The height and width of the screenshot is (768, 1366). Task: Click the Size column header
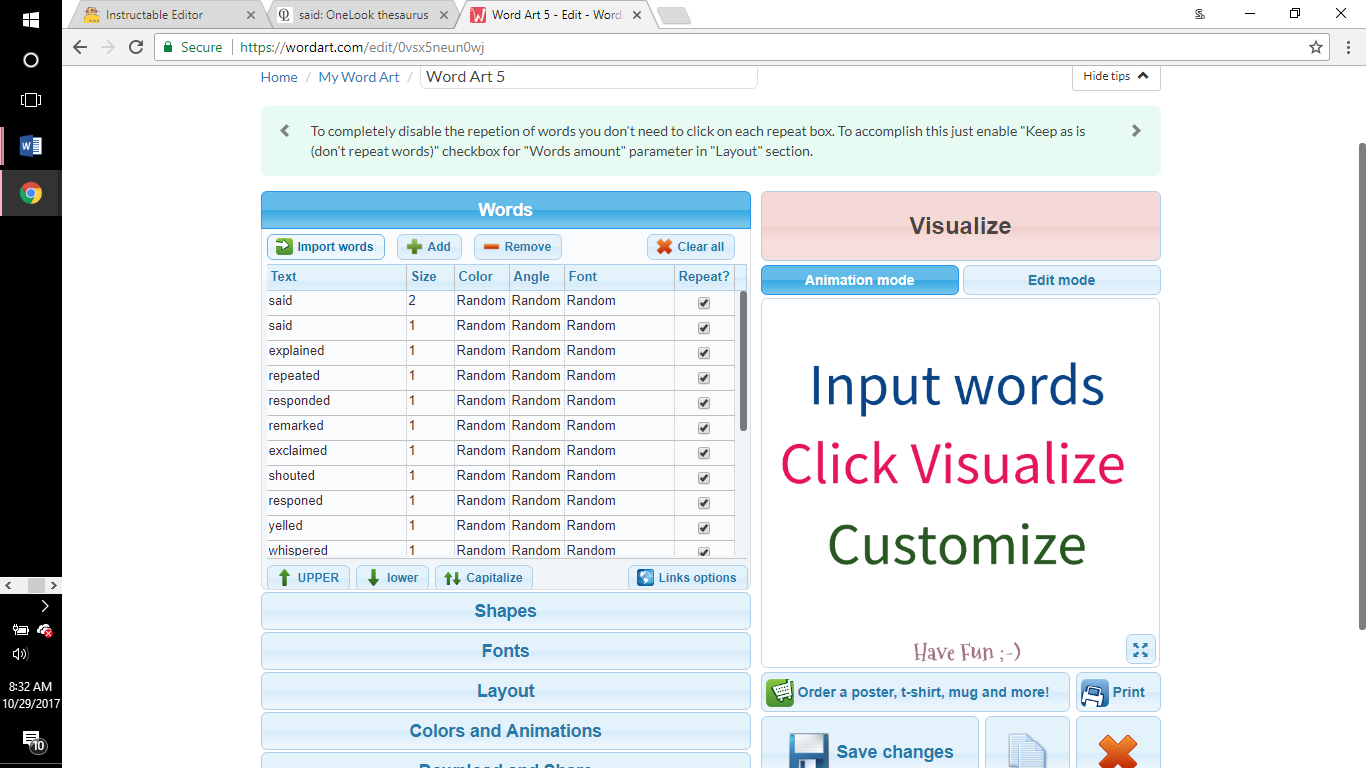click(430, 277)
